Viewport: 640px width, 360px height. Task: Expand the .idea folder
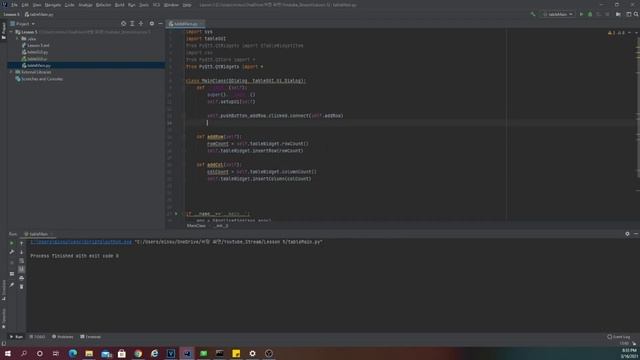click(18, 39)
